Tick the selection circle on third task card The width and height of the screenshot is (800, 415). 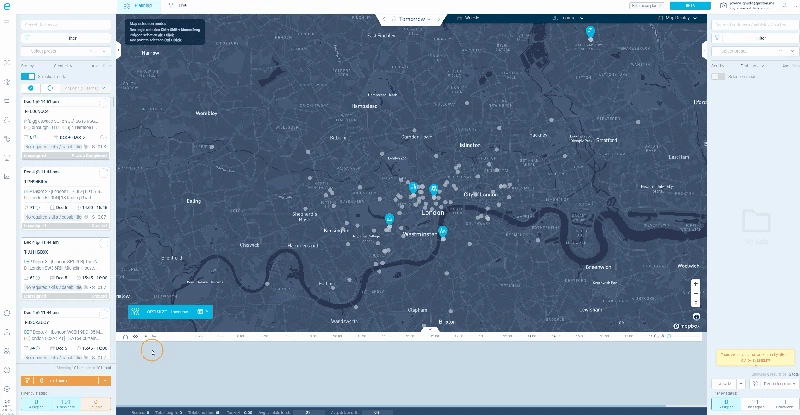click(x=104, y=243)
